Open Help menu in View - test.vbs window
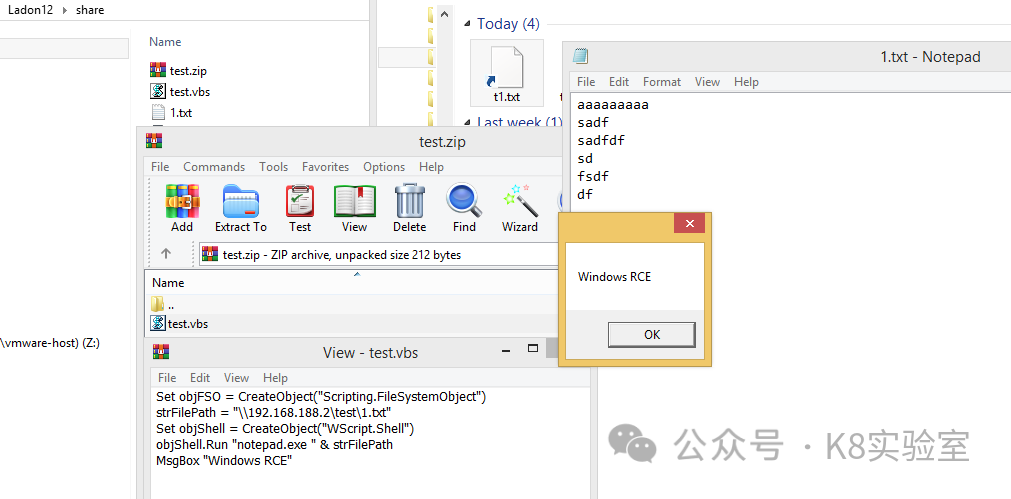Viewport: 1011px width, 499px height. (x=275, y=378)
